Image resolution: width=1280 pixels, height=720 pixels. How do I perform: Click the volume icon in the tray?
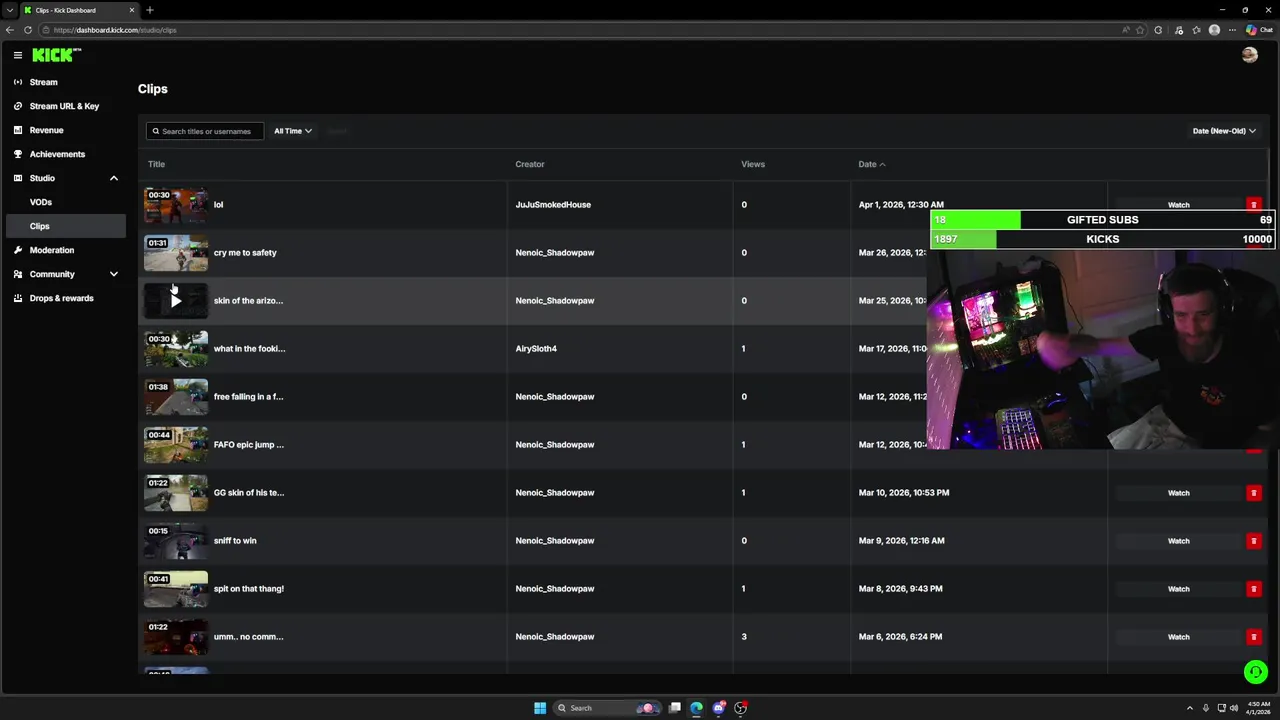tap(1233, 708)
